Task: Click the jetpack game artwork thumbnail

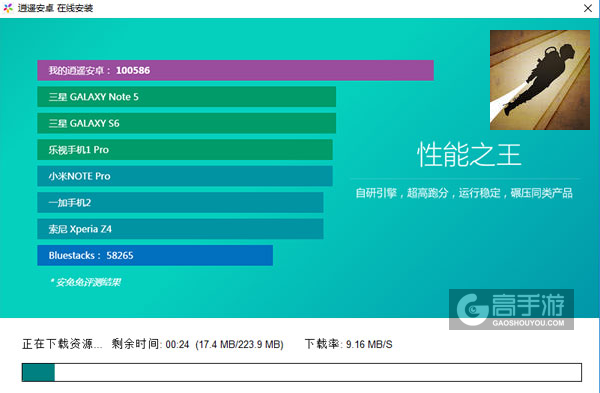Action: pyautogui.click(x=540, y=80)
